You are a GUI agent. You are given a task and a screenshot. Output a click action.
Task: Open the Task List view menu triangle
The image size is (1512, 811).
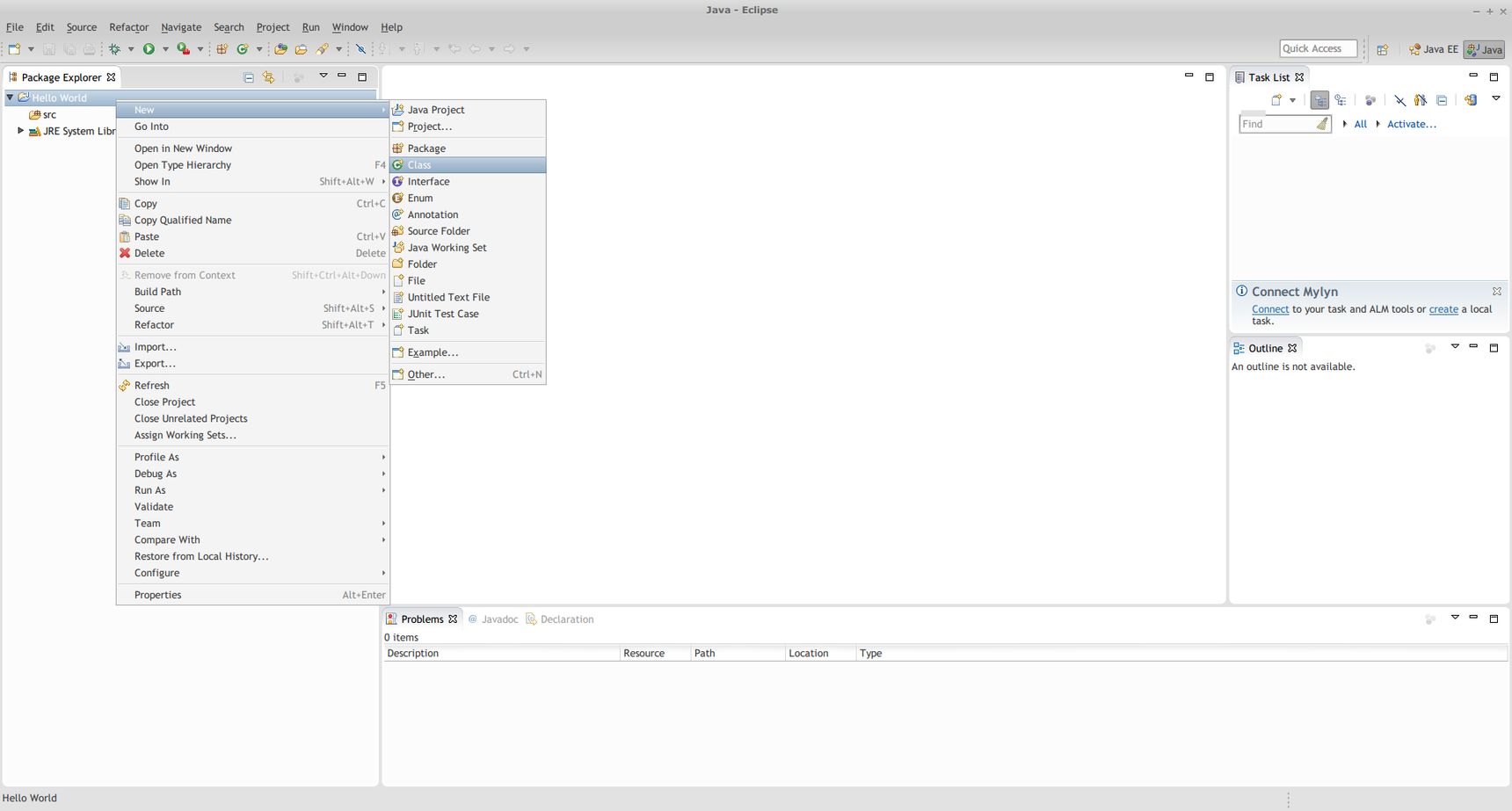(1496, 98)
